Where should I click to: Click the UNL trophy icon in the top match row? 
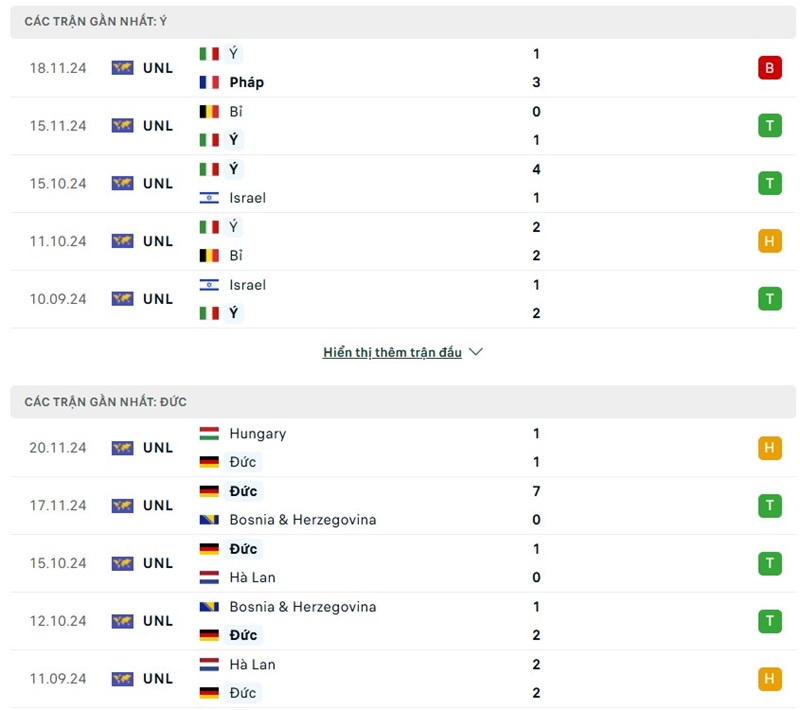[122, 67]
